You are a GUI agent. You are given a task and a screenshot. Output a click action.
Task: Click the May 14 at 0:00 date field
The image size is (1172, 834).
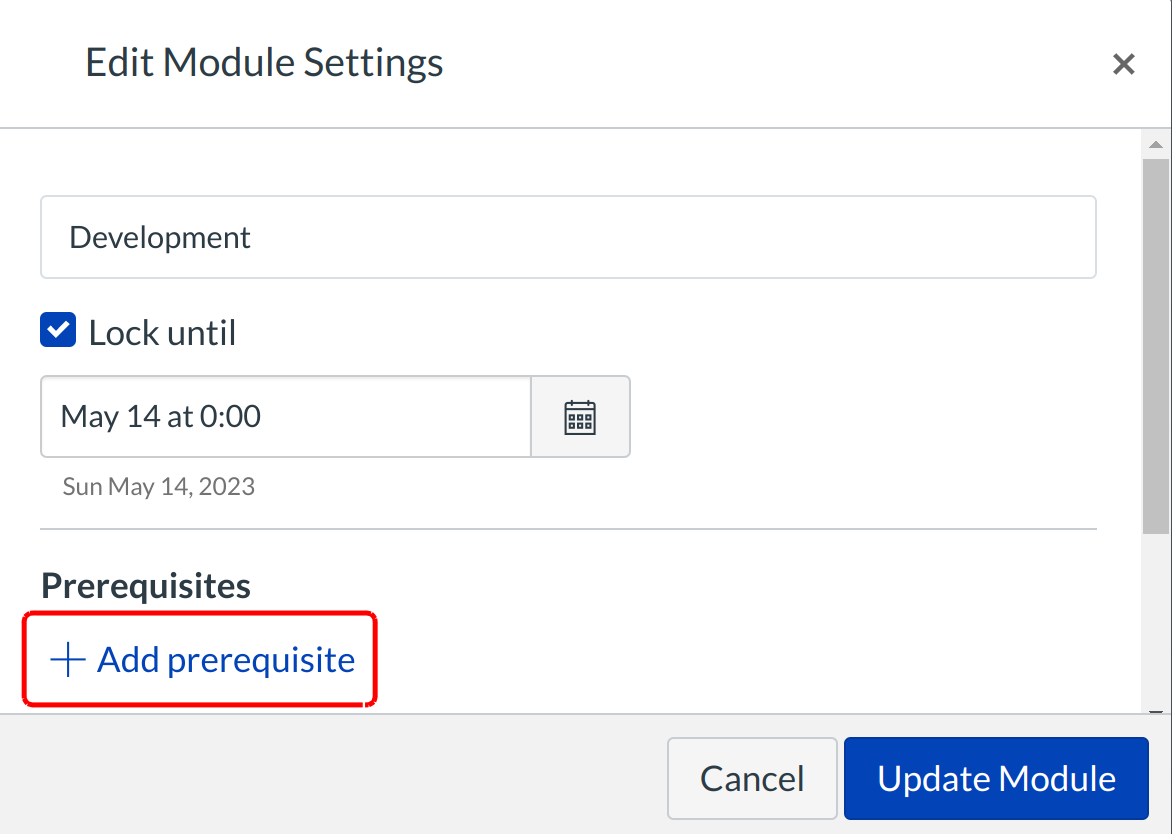[x=285, y=417]
